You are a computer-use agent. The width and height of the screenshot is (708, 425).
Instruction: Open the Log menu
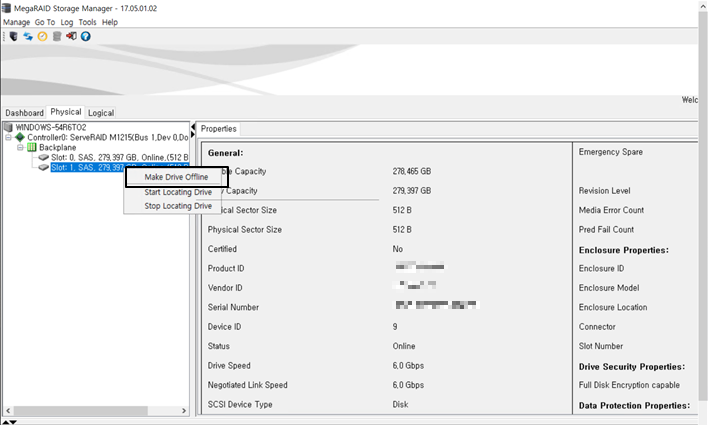pyautogui.click(x=67, y=22)
